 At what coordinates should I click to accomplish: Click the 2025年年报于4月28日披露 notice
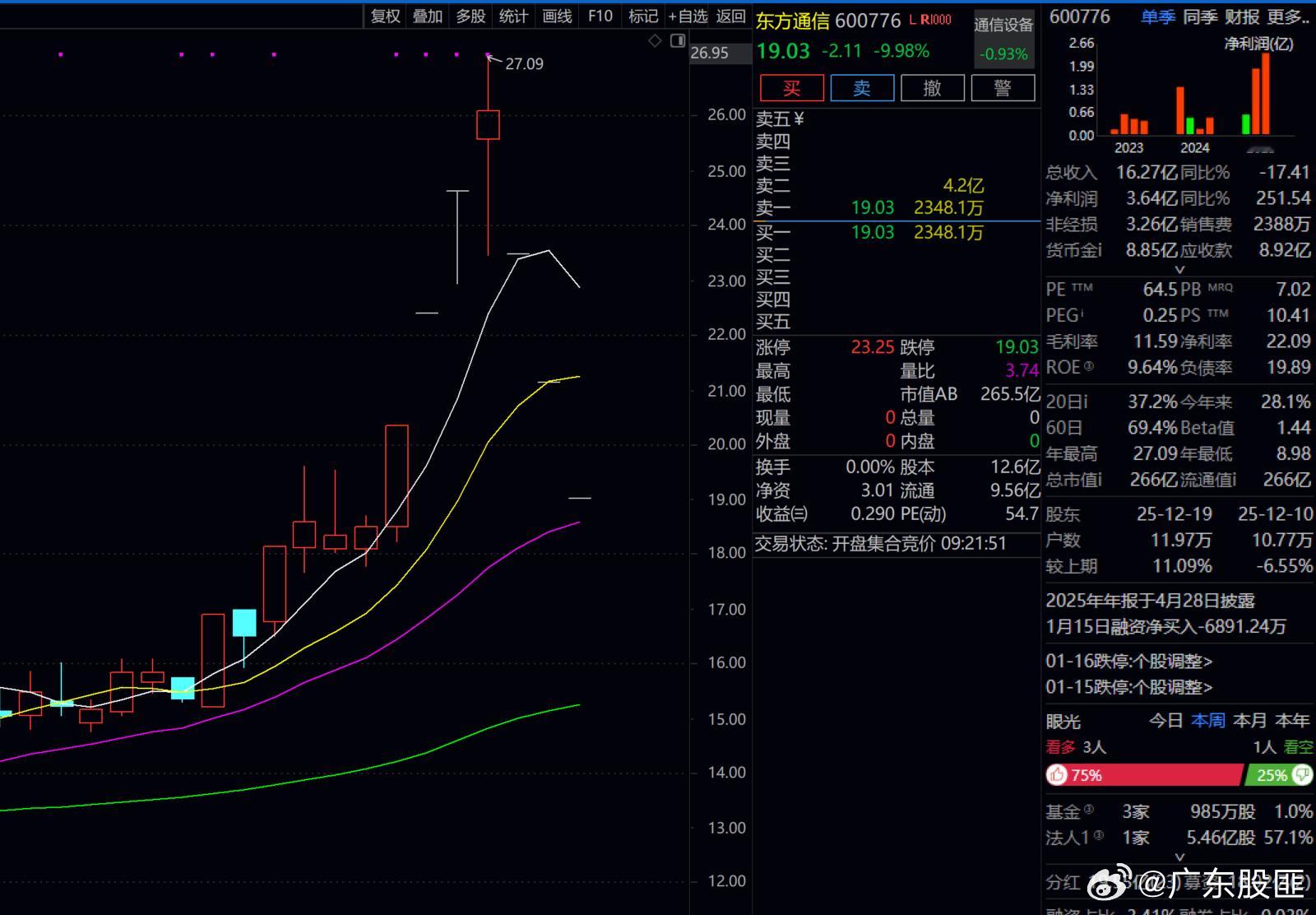tap(1151, 601)
